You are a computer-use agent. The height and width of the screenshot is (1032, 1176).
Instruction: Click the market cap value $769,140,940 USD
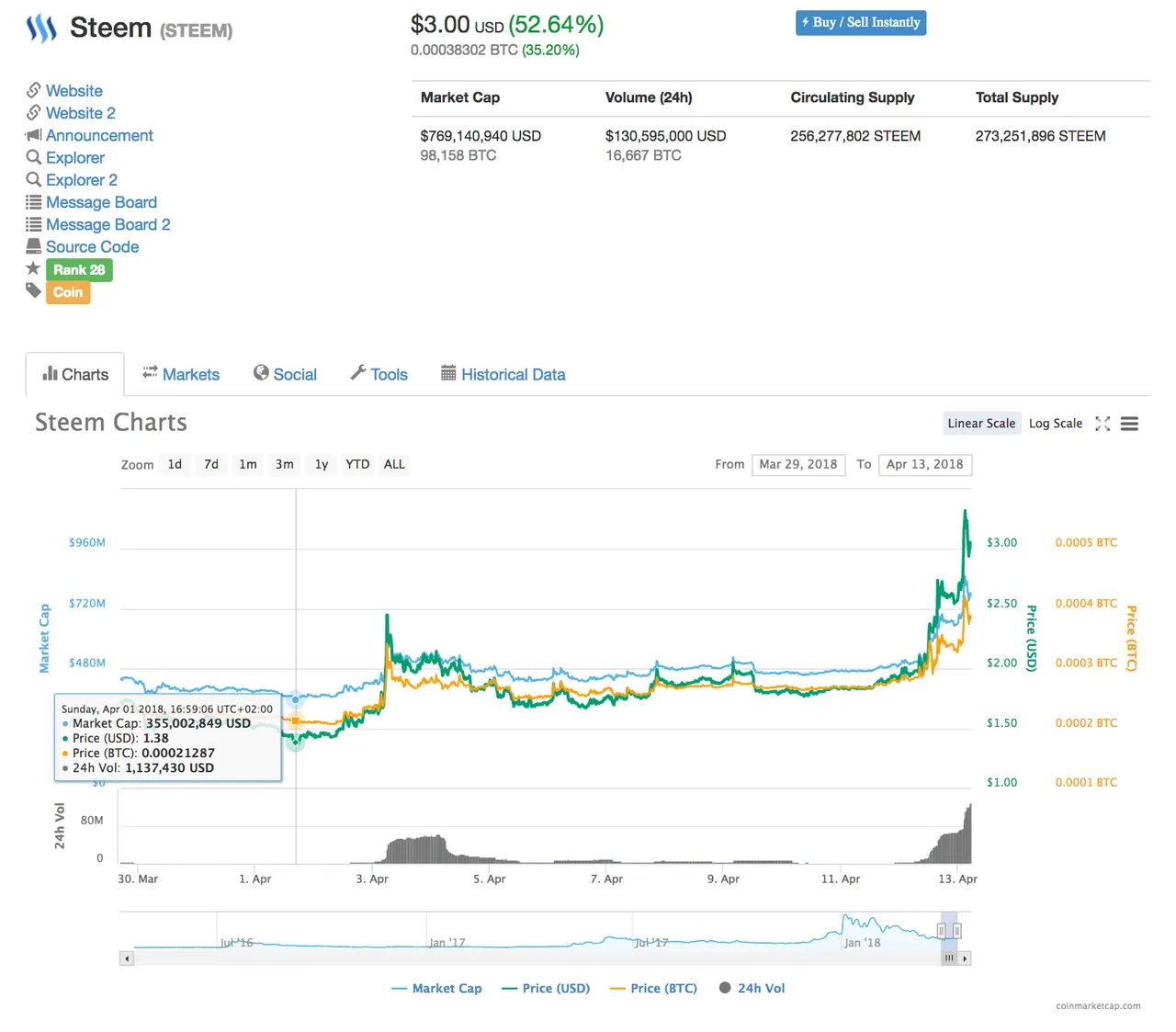(481, 136)
